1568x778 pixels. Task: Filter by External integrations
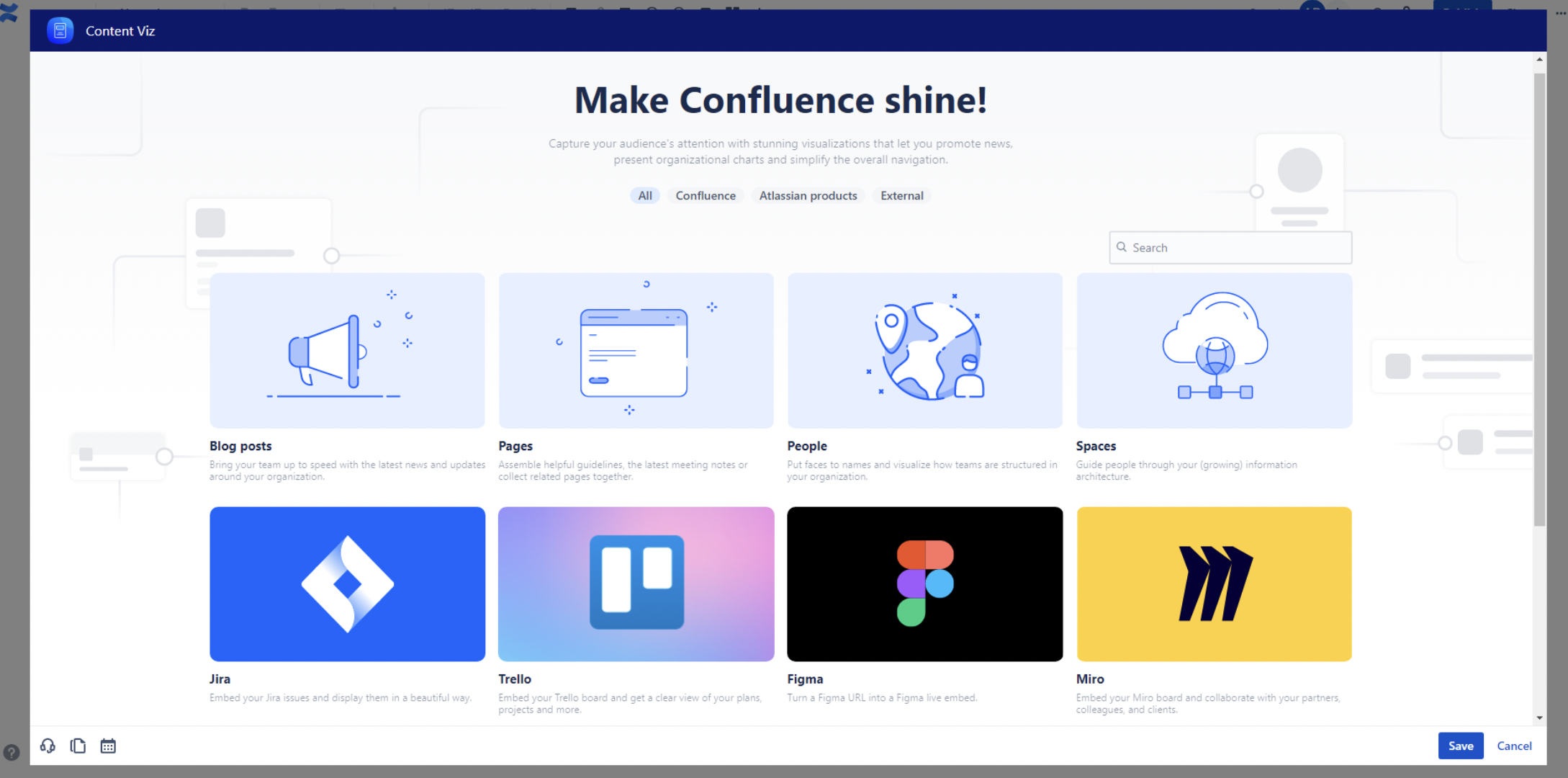coord(901,195)
